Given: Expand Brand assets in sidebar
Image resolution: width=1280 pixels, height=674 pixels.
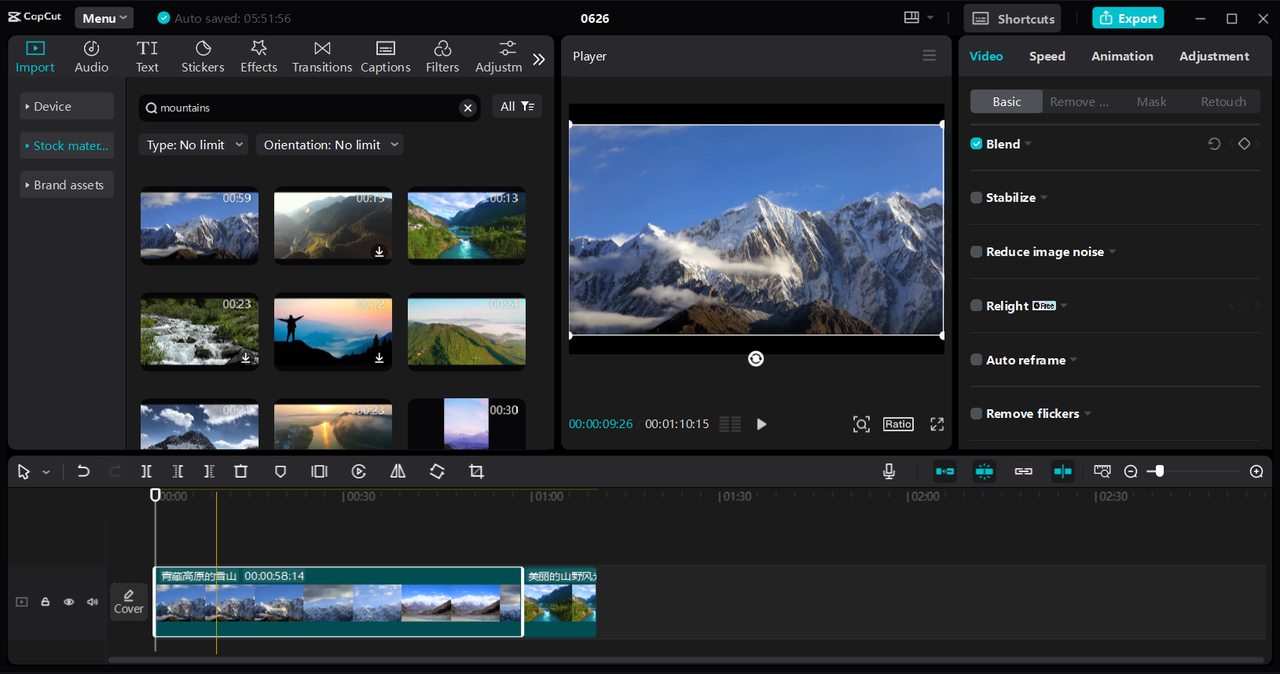Looking at the screenshot, I should pos(67,185).
